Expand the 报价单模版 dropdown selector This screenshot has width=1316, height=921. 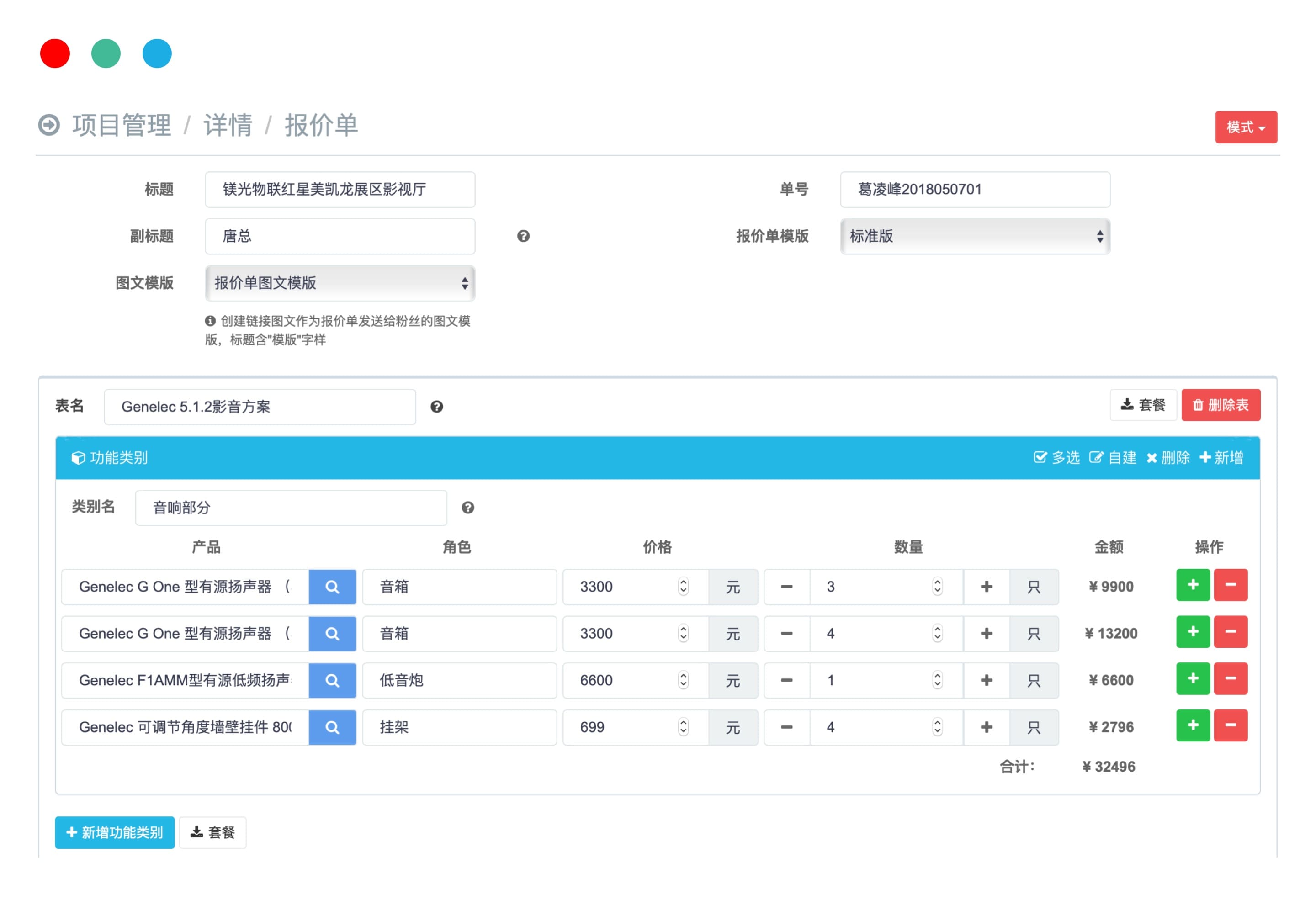975,237
